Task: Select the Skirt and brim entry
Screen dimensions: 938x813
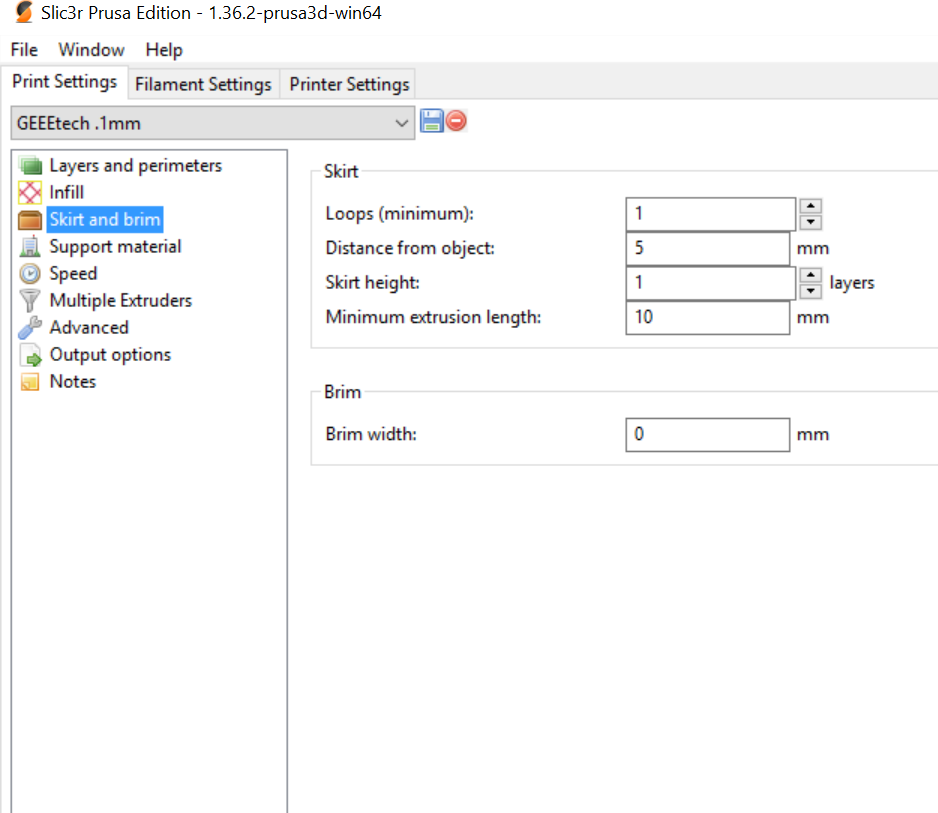Action: 105,220
